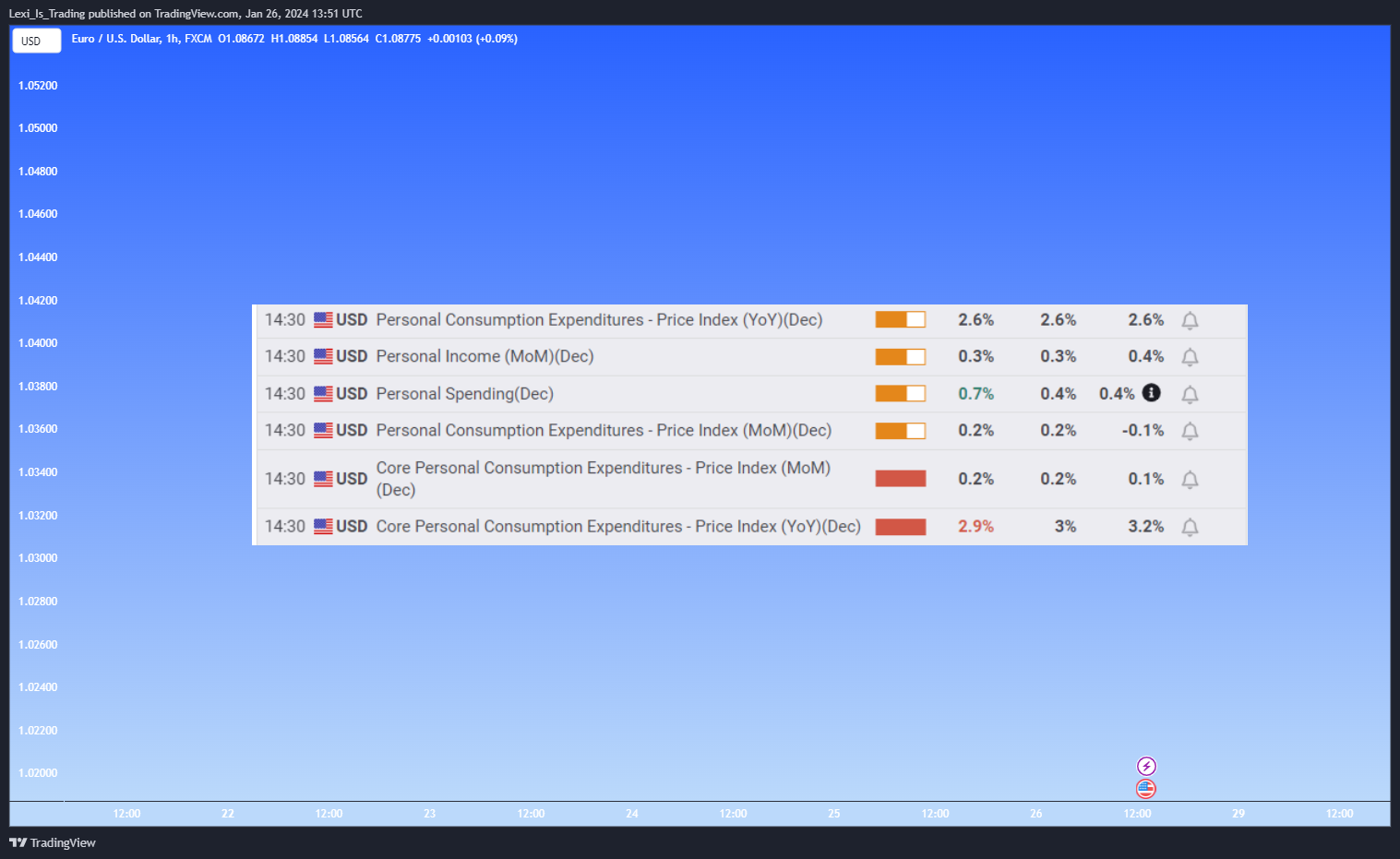Click the orange volatility bar for Personal Income

[x=901, y=357]
